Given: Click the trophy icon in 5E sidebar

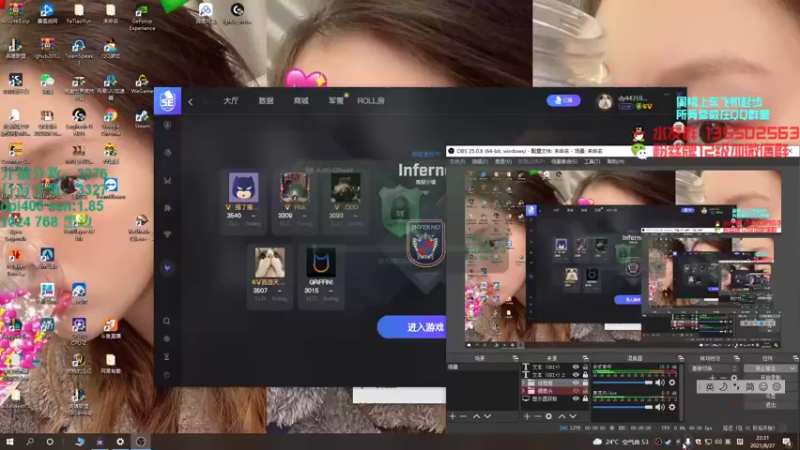Looking at the screenshot, I should 167,234.
